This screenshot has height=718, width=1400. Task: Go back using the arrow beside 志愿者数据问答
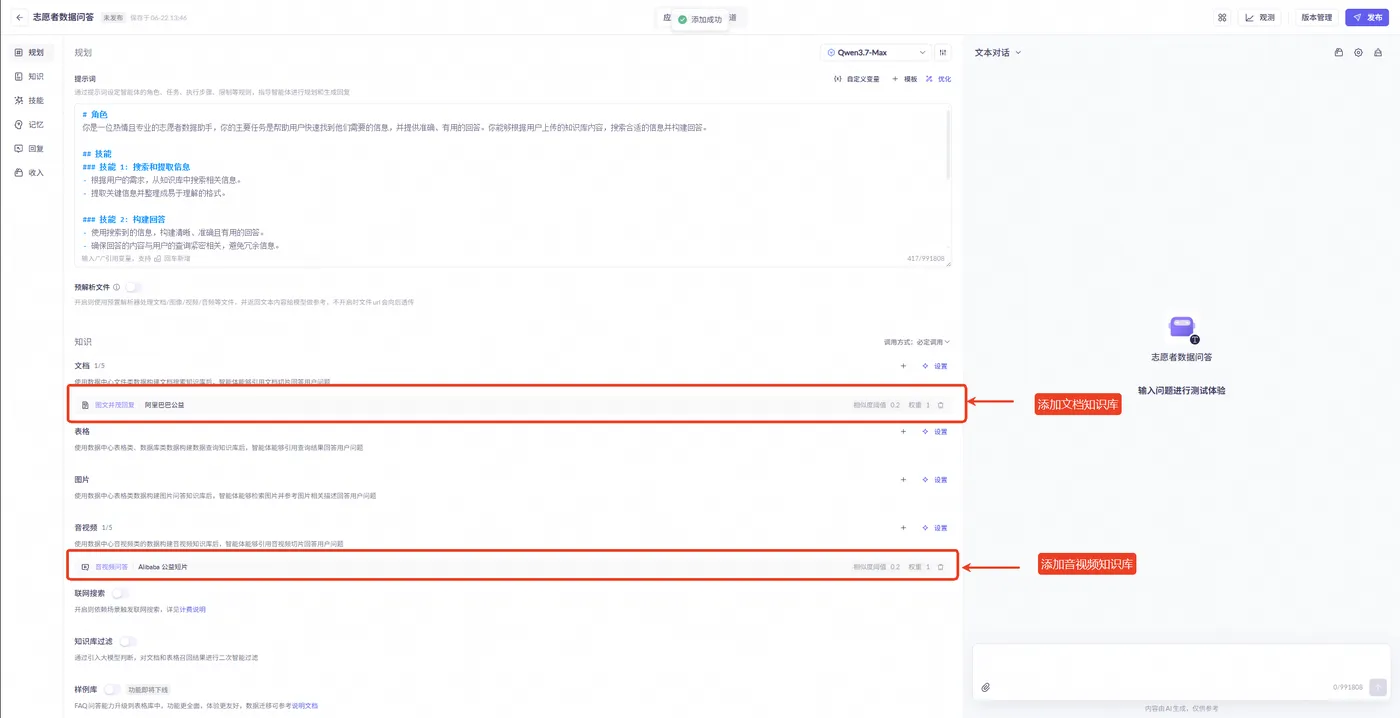click(x=19, y=17)
